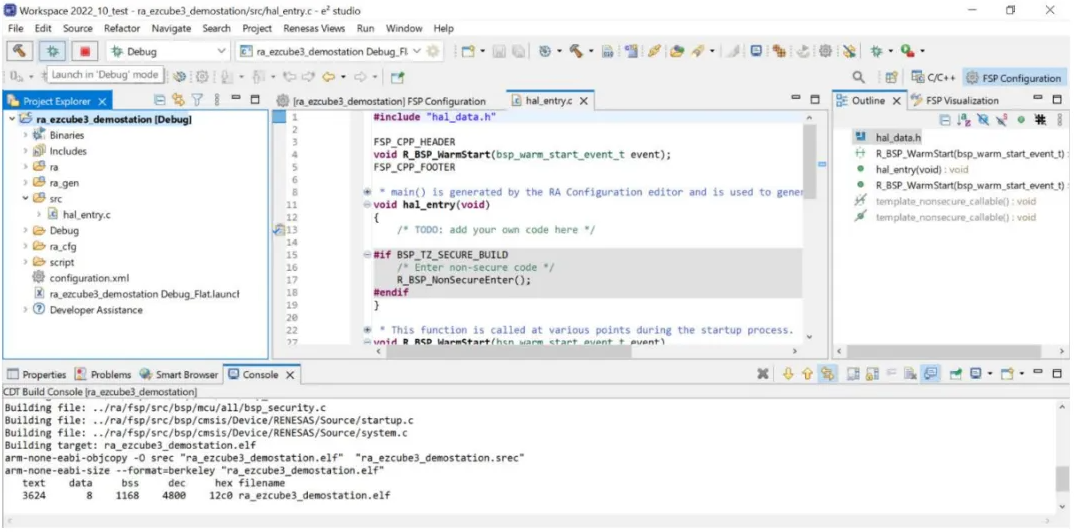The width and height of the screenshot is (1074, 532).
Task: Open the Refactor menu
Action: pyautogui.click(x=122, y=29)
